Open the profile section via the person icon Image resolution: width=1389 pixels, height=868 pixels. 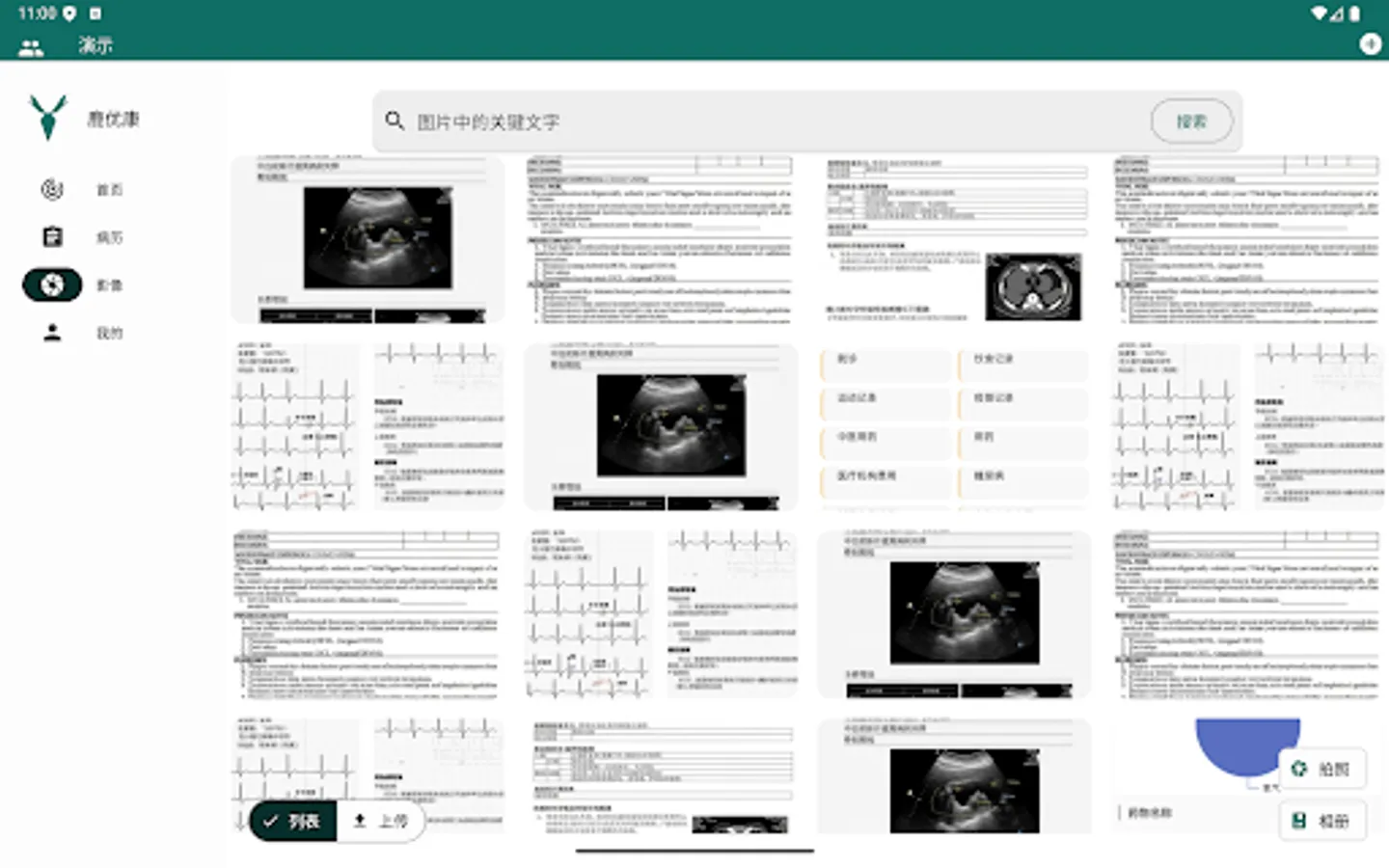52,332
